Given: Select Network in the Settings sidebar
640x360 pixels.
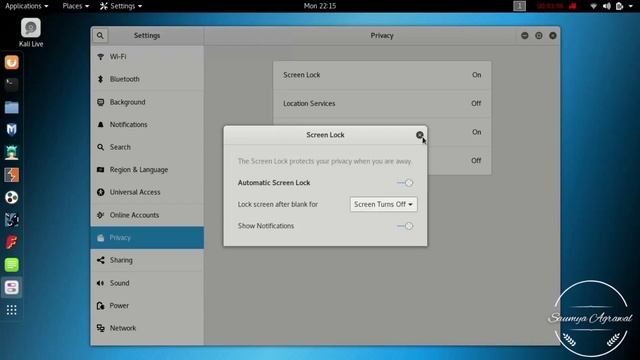Looking at the screenshot, I should [x=147, y=328].
